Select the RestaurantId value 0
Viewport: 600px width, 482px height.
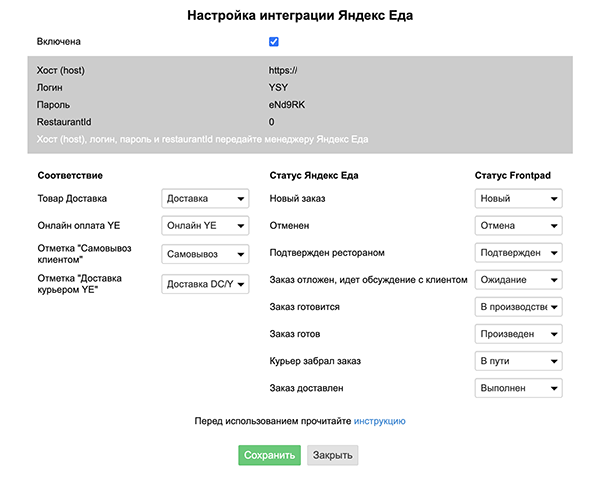click(x=271, y=122)
